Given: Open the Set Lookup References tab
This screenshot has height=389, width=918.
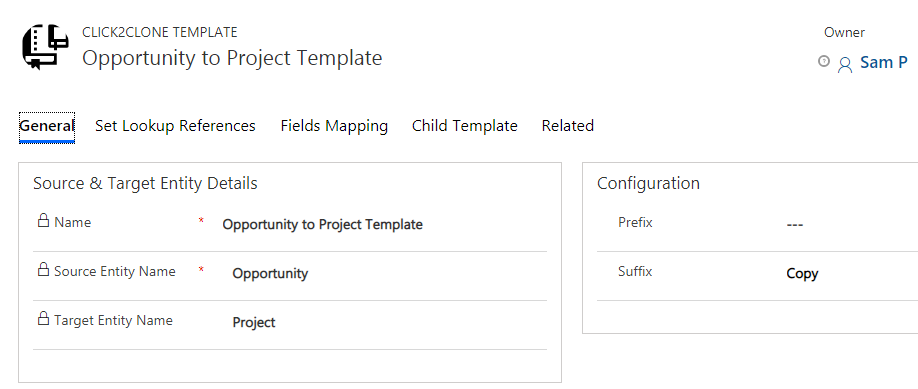Looking at the screenshot, I should click(x=175, y=126).
